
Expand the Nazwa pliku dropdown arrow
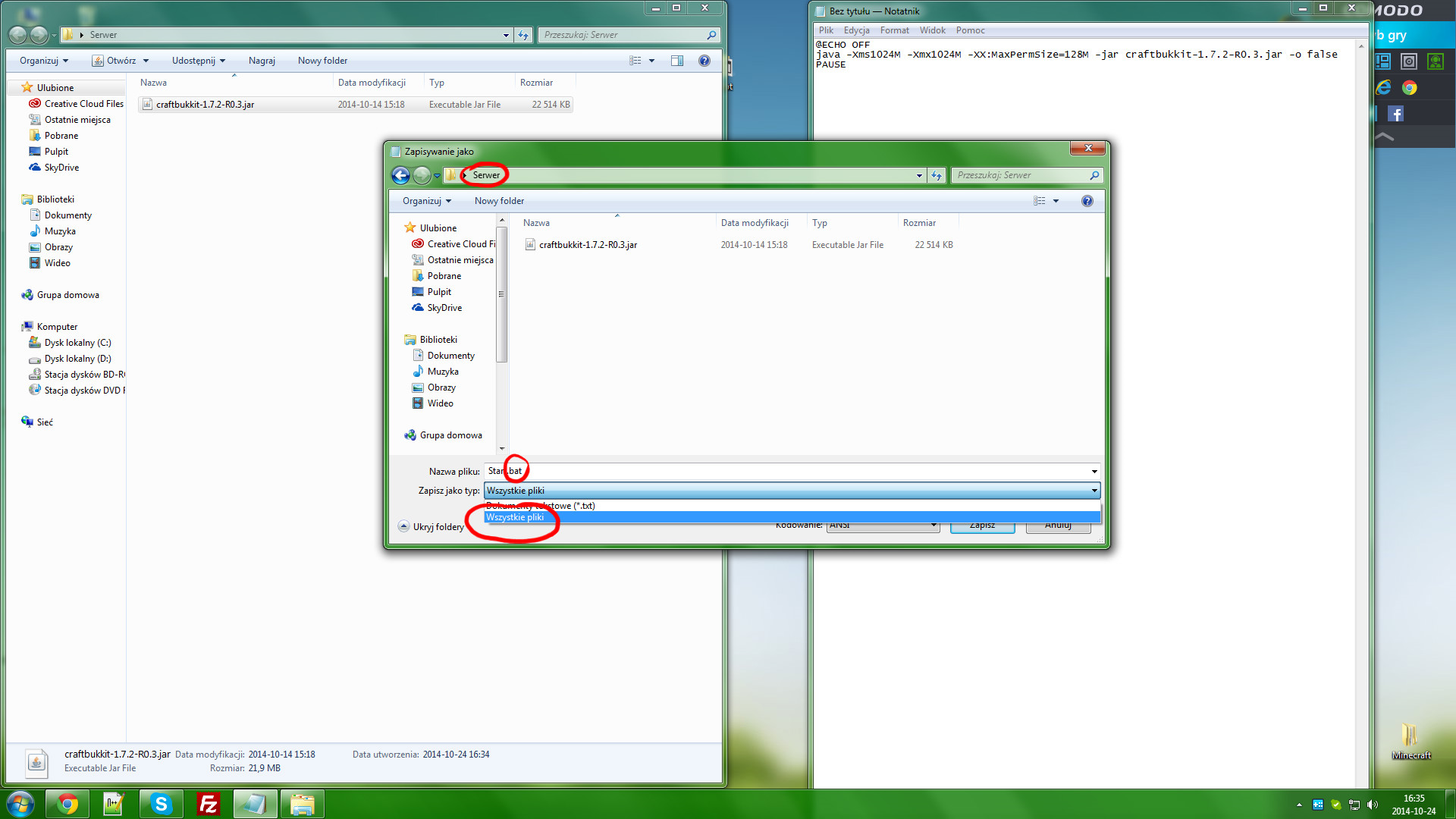pyautogui.click(x=1094, y=472)
